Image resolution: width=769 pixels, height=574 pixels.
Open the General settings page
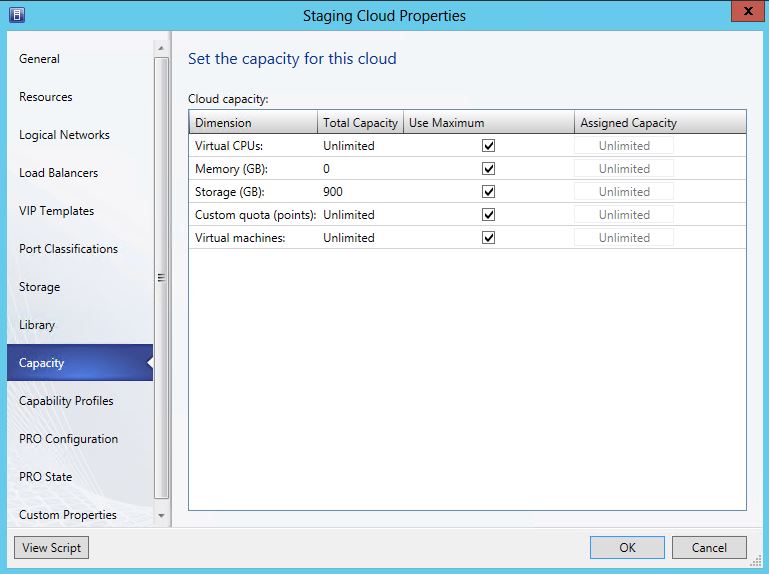tap(40, 59)
